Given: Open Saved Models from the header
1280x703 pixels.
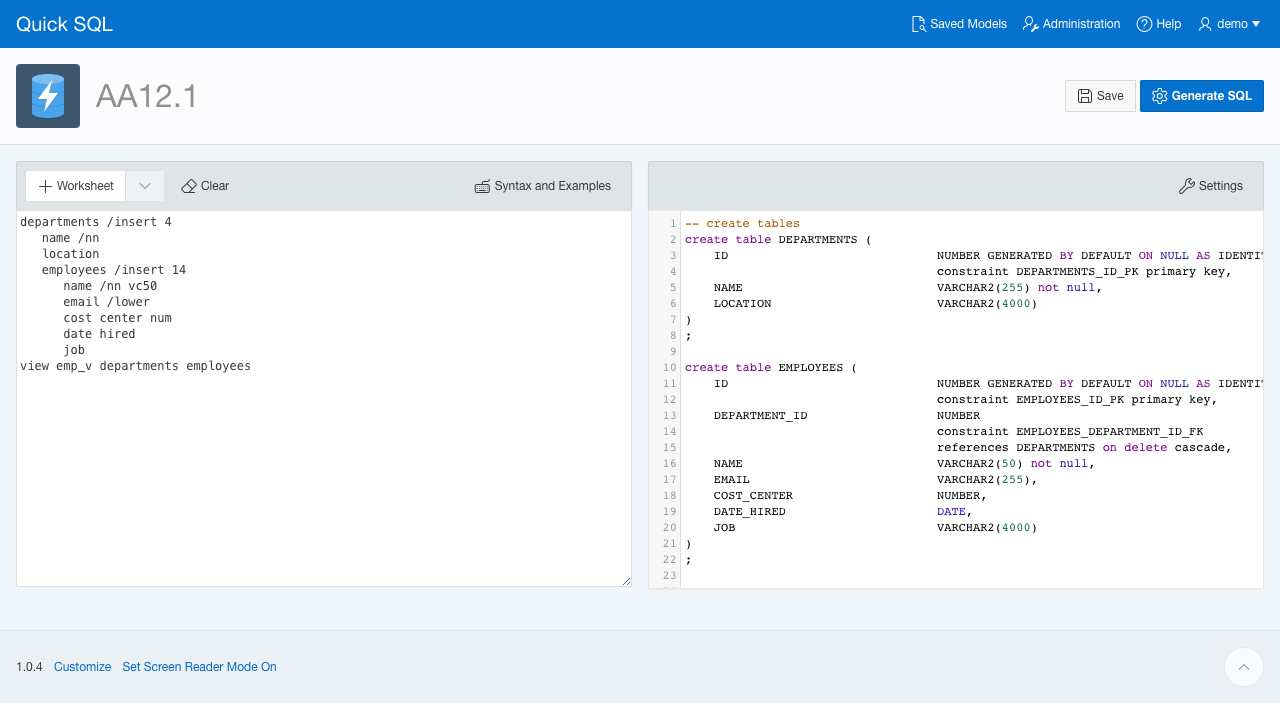Looking at the screenshot, I should 959,24.
